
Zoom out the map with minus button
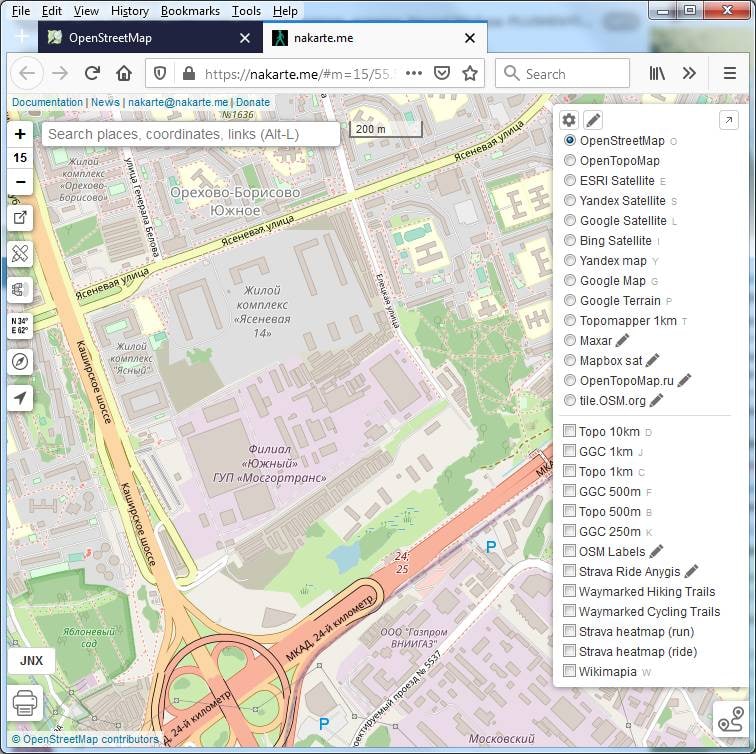tap(20, 182)
